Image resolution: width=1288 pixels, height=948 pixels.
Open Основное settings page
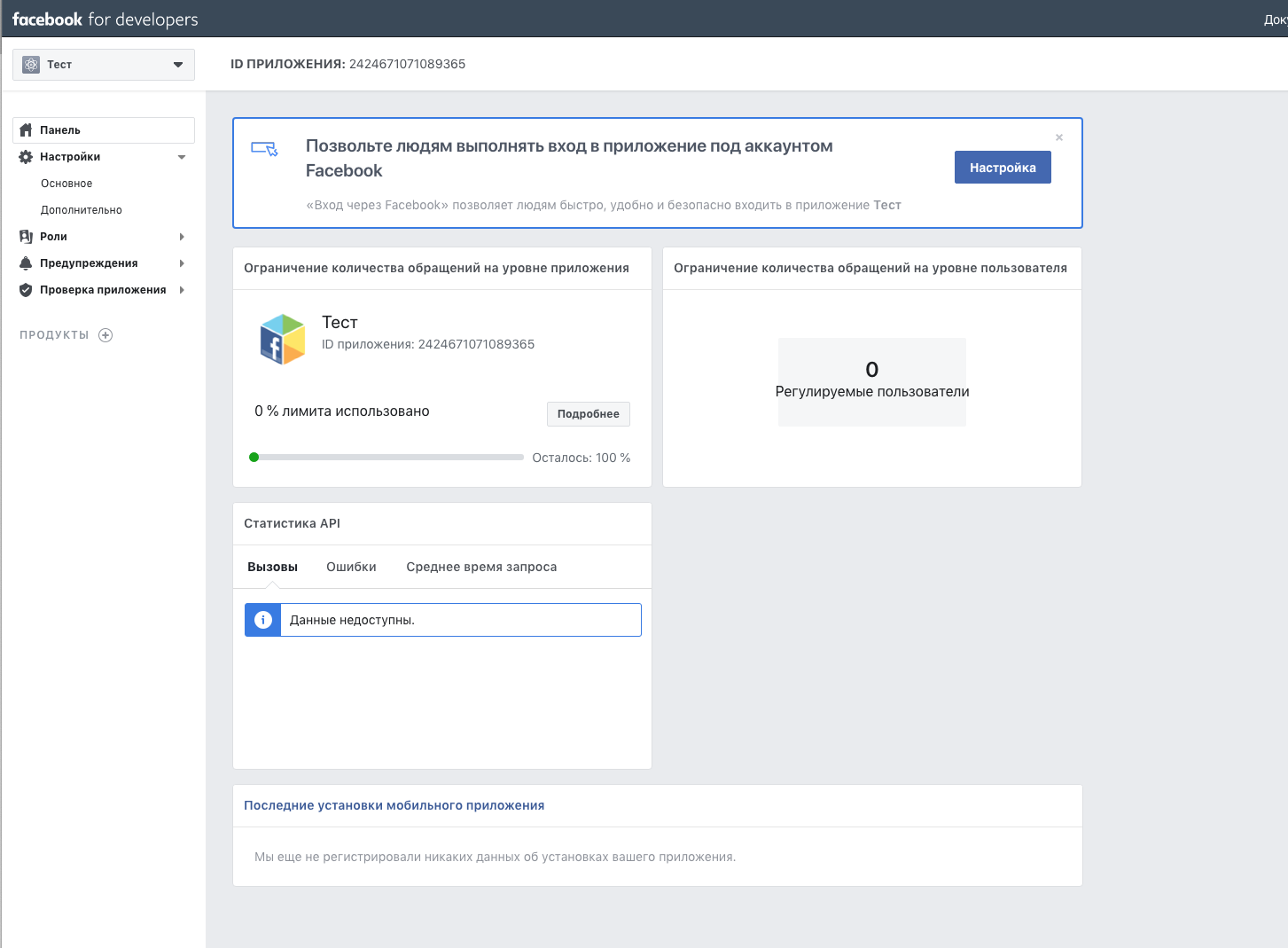[x=66, y=184]
